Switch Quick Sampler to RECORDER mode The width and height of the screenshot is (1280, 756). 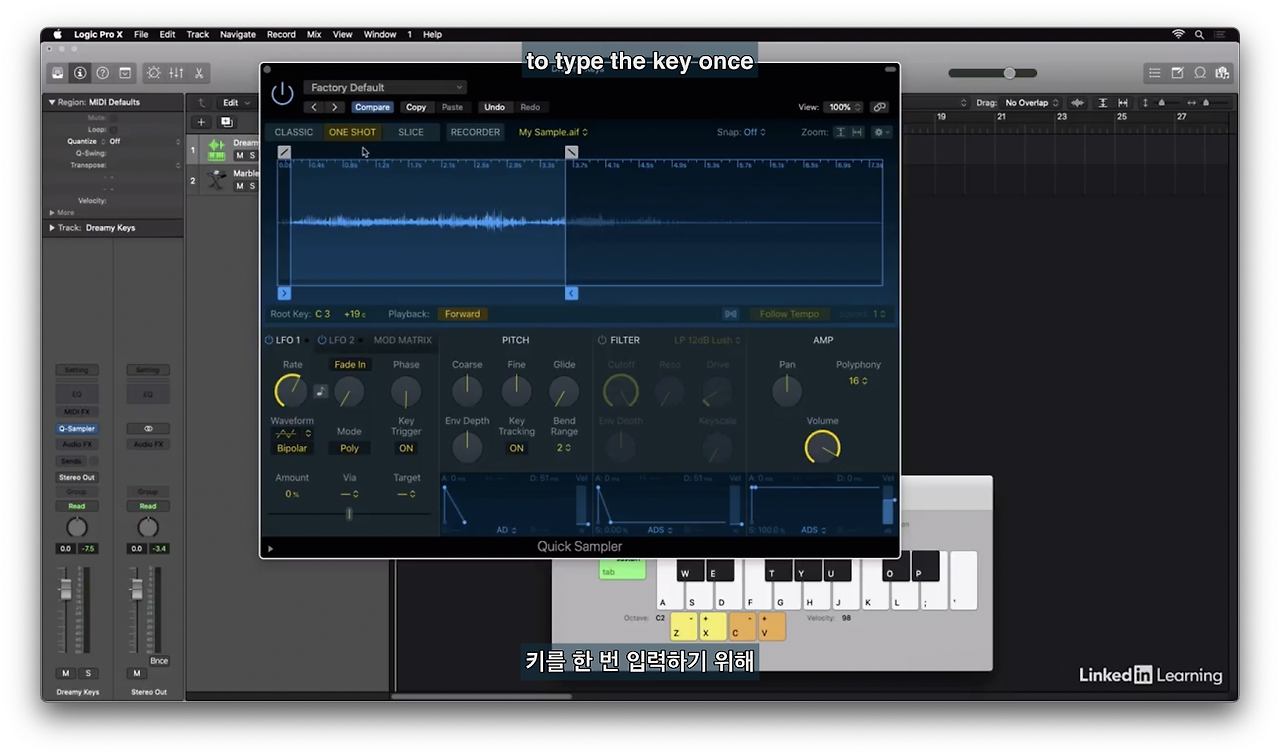pyautogui.click(x=475, y=132)
